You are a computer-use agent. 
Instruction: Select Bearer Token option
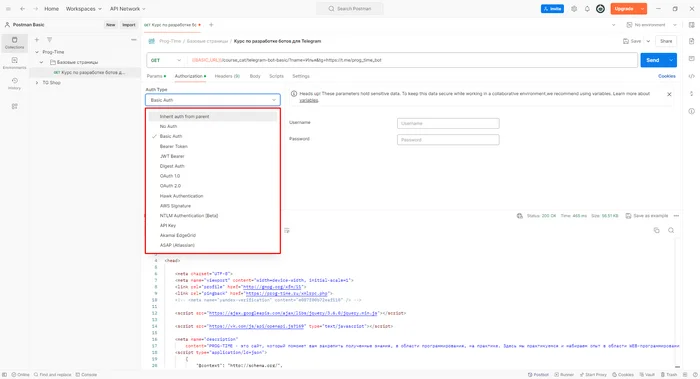point(213,146)
